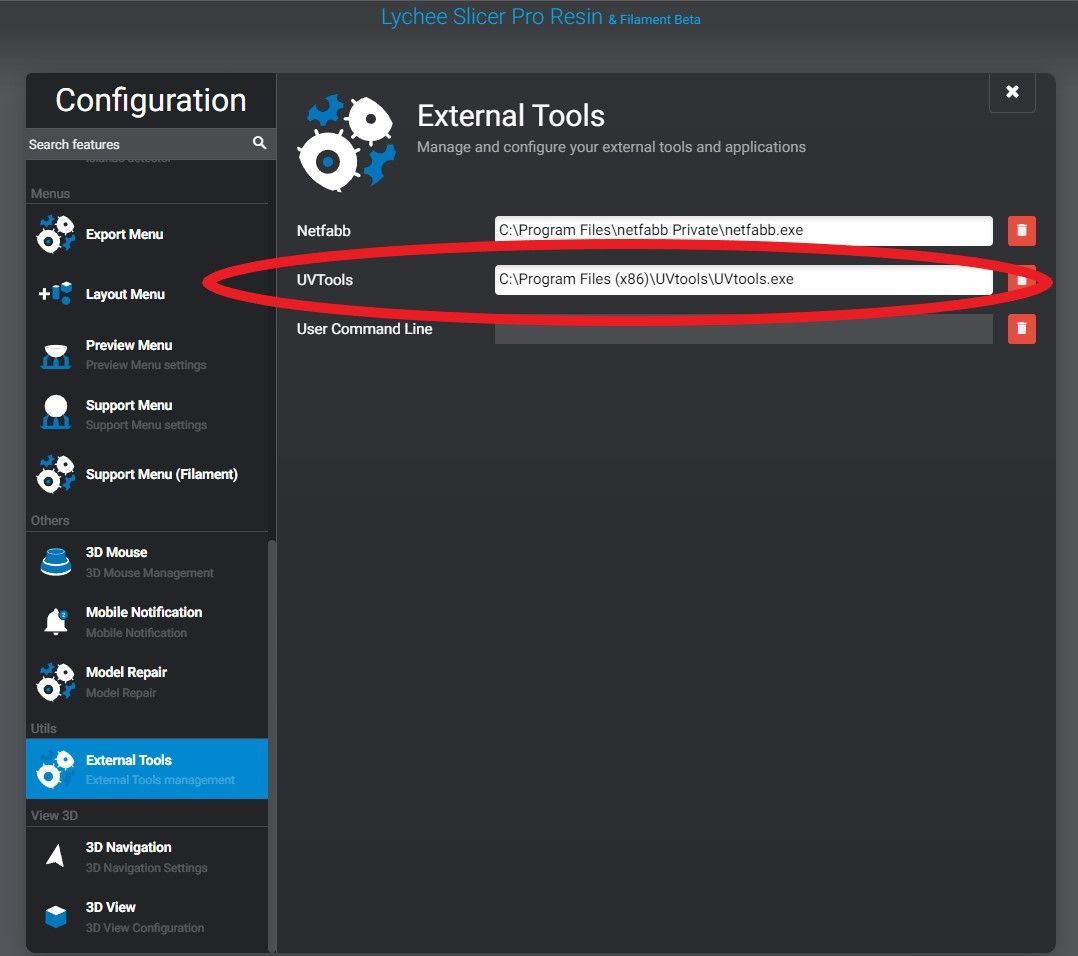Select the Preview Menu icon

pos(56,355)
